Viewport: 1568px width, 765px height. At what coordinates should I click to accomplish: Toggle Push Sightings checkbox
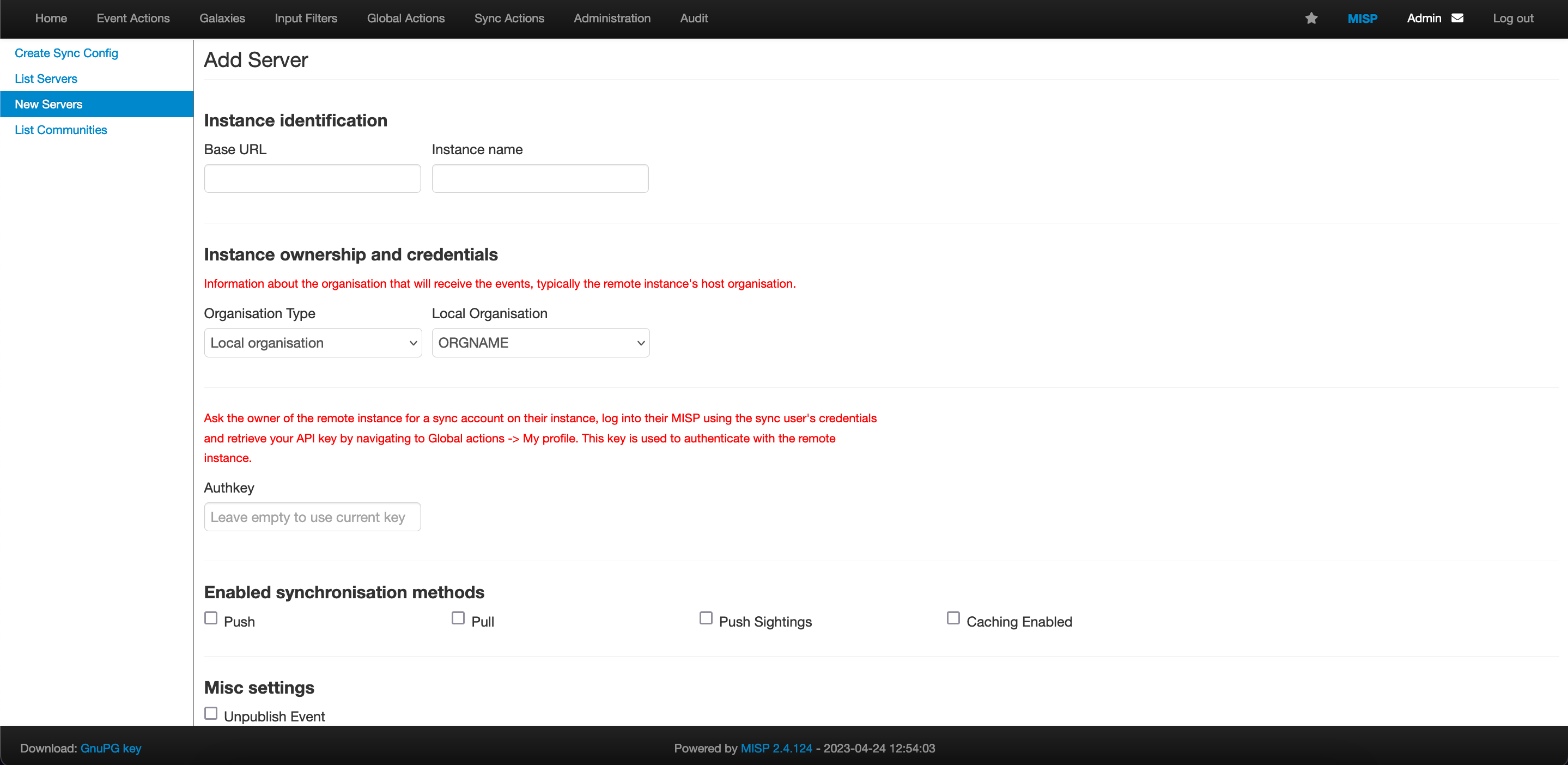(706, 618)
